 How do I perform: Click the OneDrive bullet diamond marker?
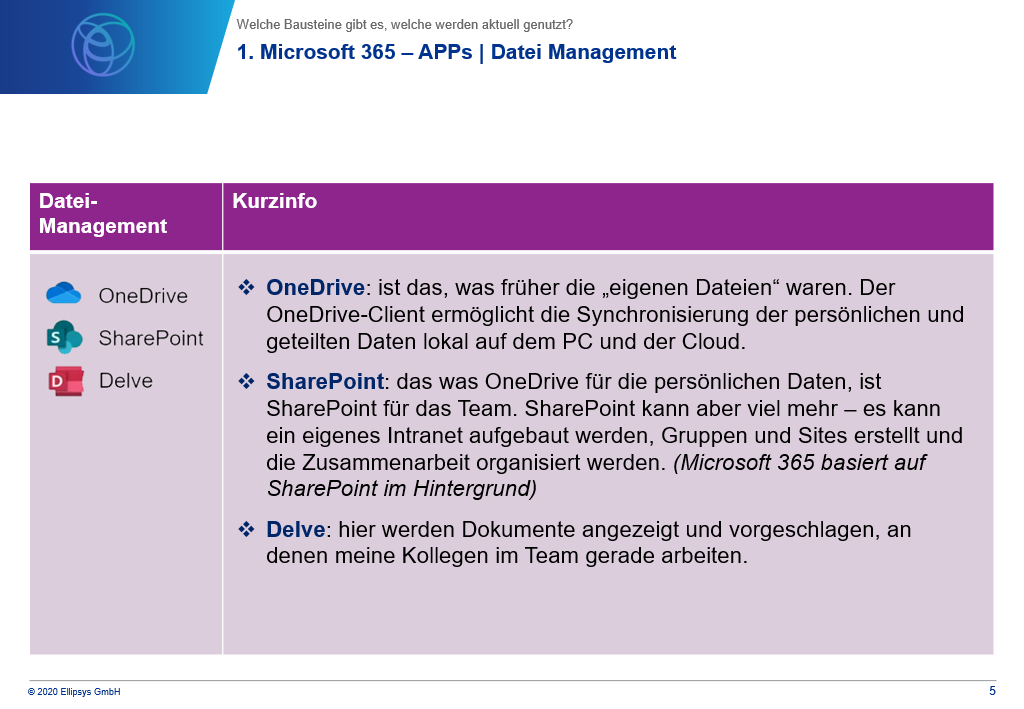point(246,288)
